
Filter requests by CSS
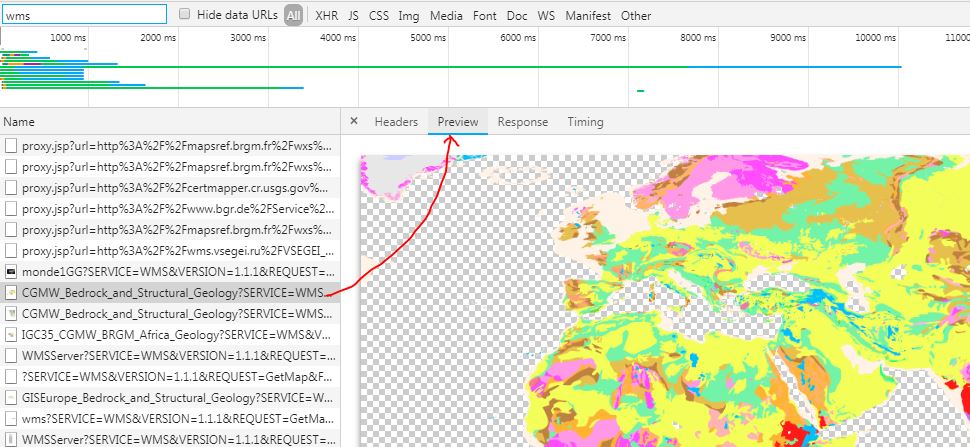click(x=379, y=16)
